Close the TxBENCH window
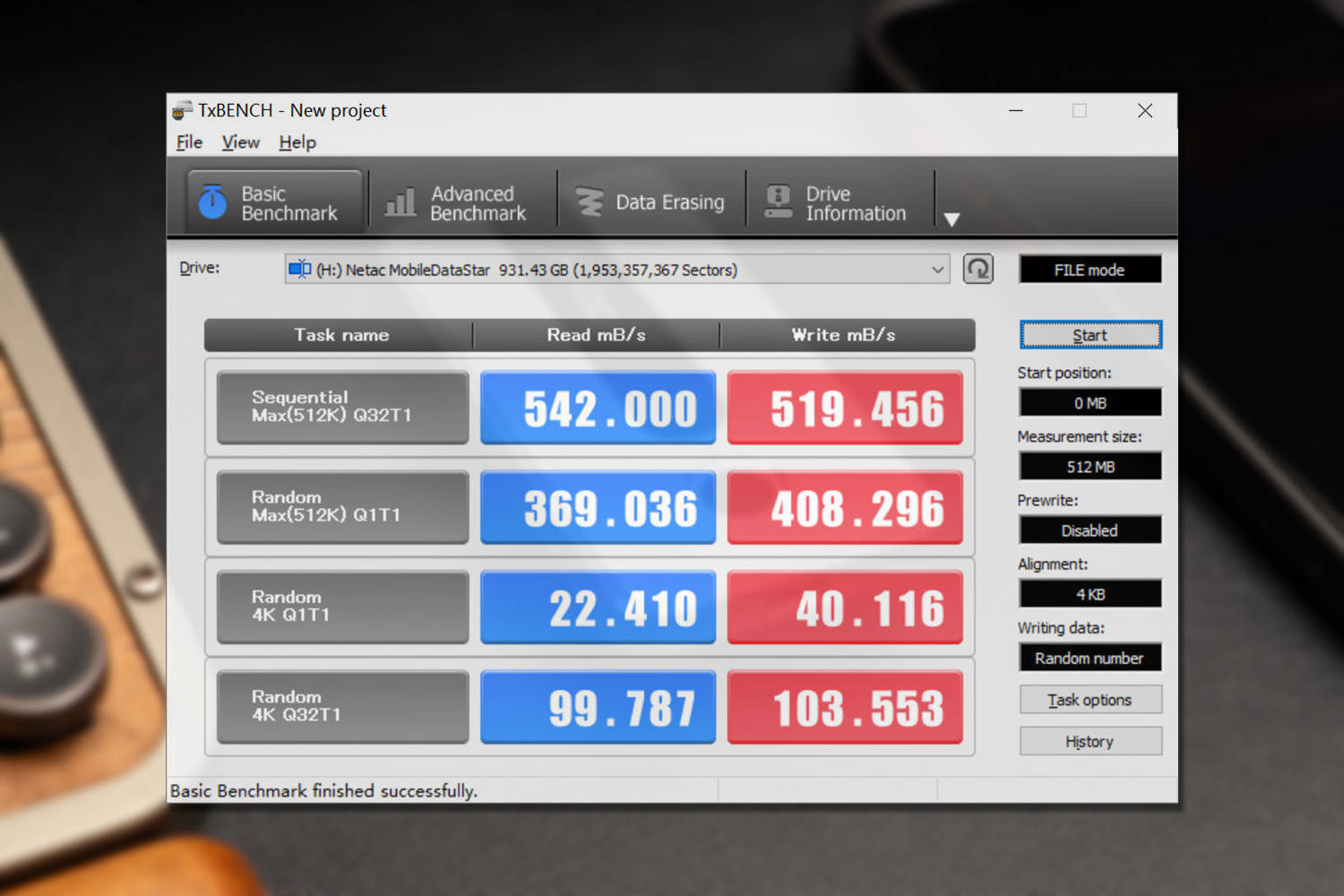 [1145, 110]
